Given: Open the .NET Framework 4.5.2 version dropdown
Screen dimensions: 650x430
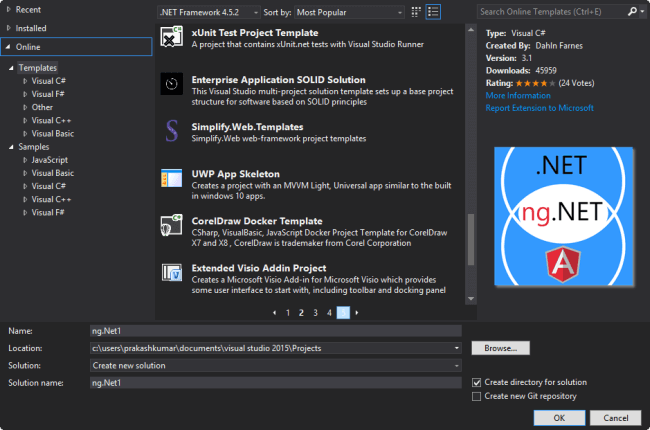Looking at the screenshot, I should 209,12.
